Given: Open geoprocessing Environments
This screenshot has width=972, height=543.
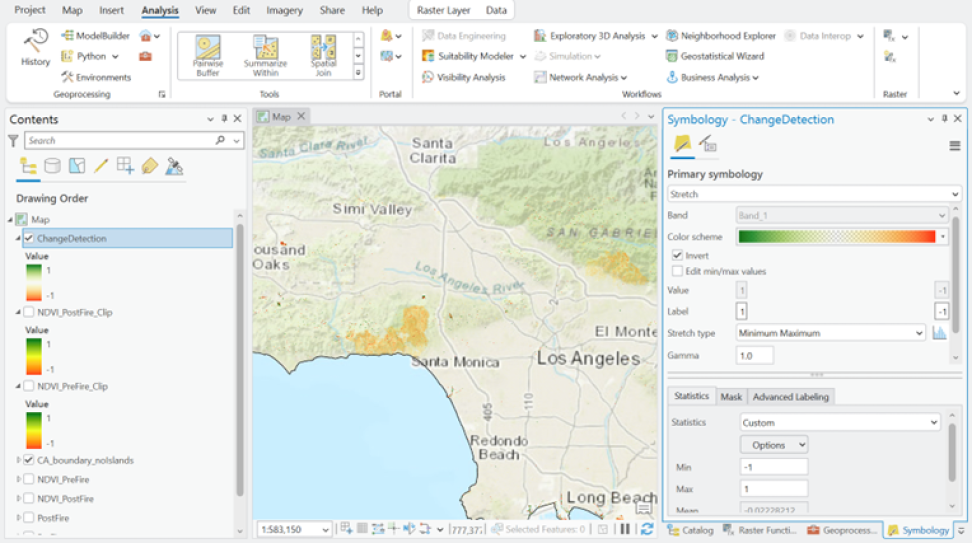Looking at the screenshot, I should 96,77.
